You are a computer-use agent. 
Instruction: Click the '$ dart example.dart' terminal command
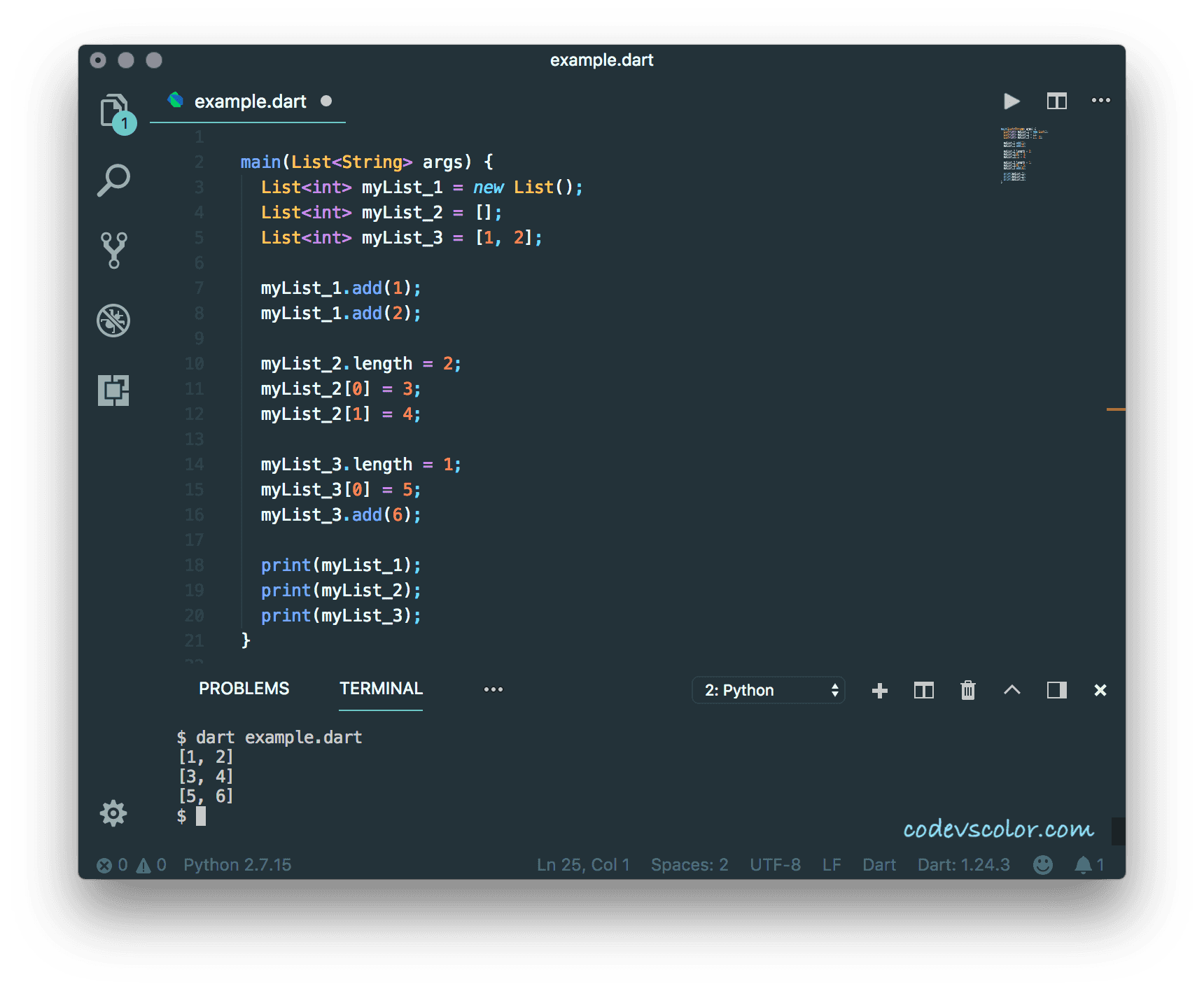[269, 738]
